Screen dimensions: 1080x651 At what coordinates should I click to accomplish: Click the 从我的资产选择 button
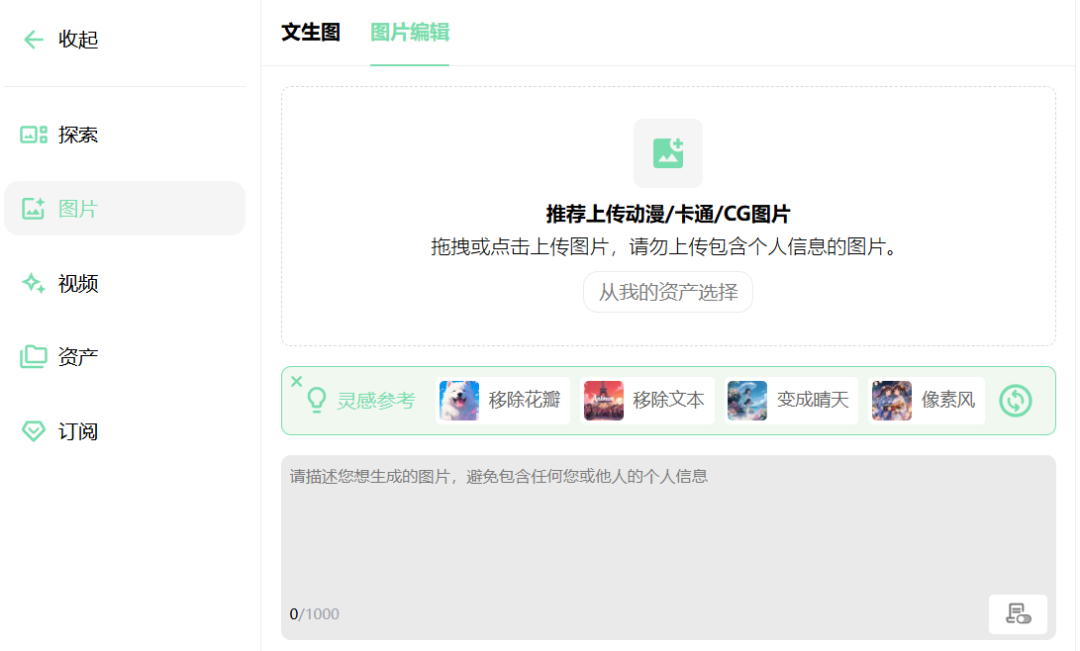pyautogui.click(x=667, y=292)
